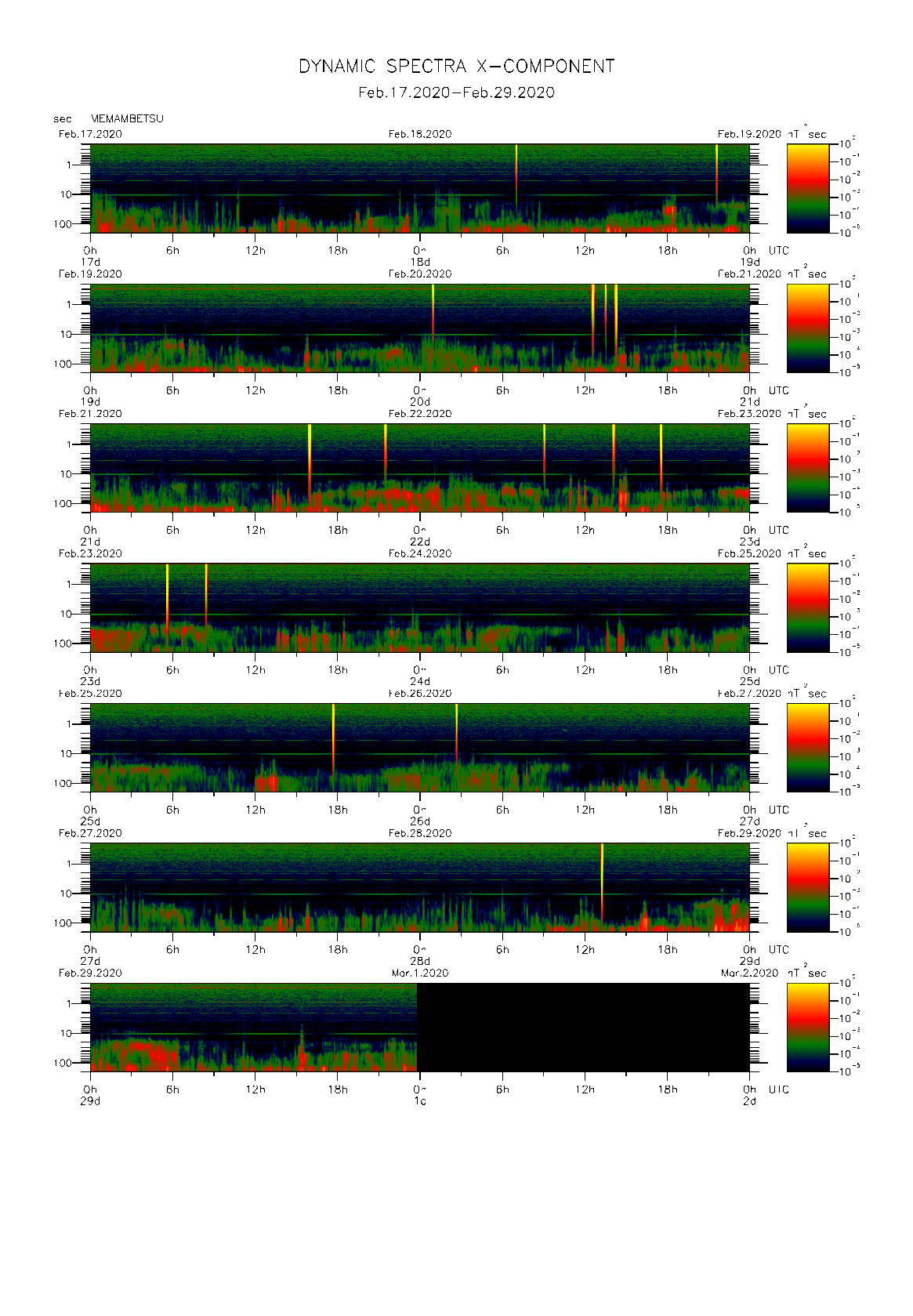The width and height of the screenshot is (913, 1316).
Task: Click the 'Feb.20.2020' date label
Action: (x=420, y=274)
